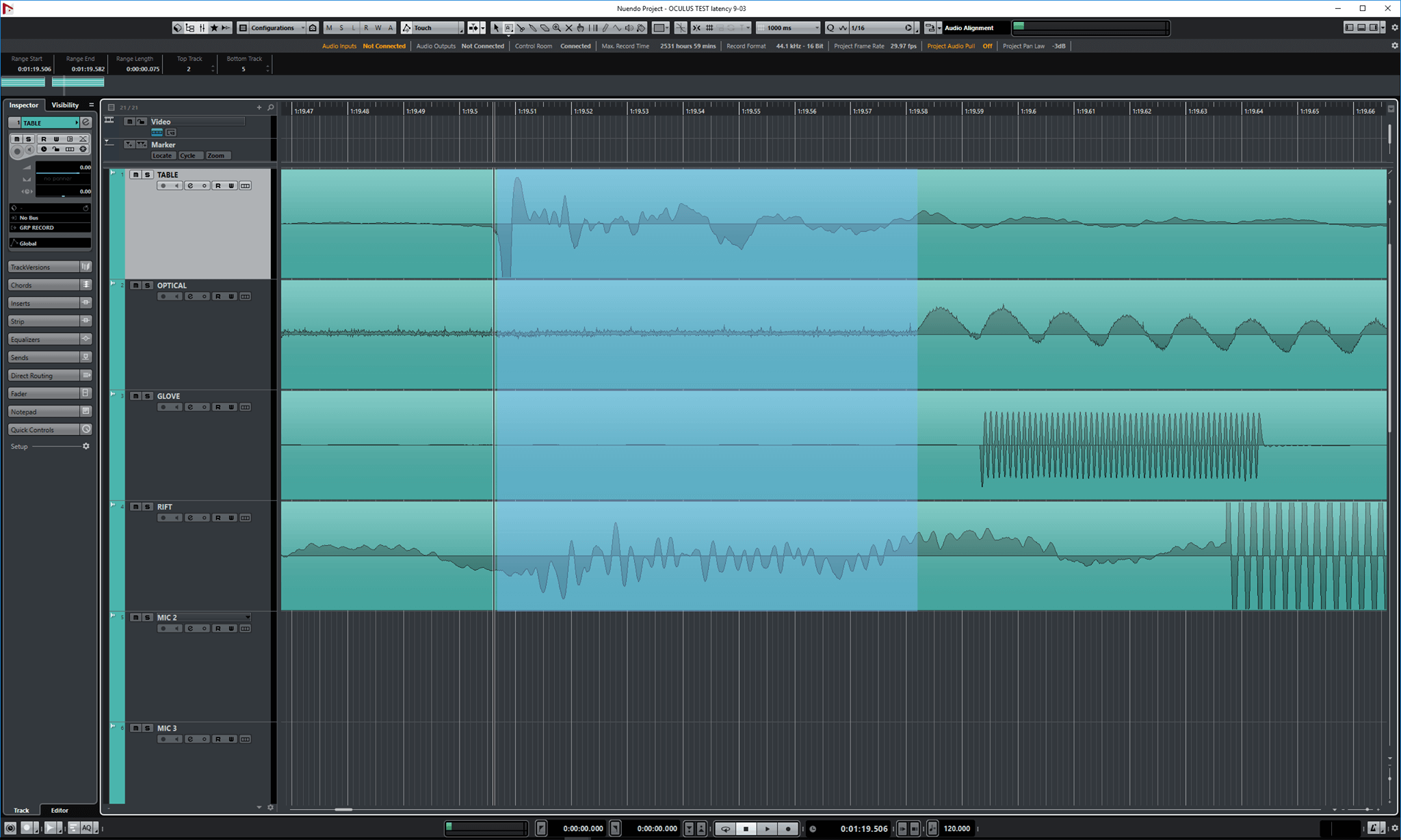The height and width of the screenshot is (840, 1401).
Task: Select the Object Selection arrow tool
Action: tap(496, 28)
